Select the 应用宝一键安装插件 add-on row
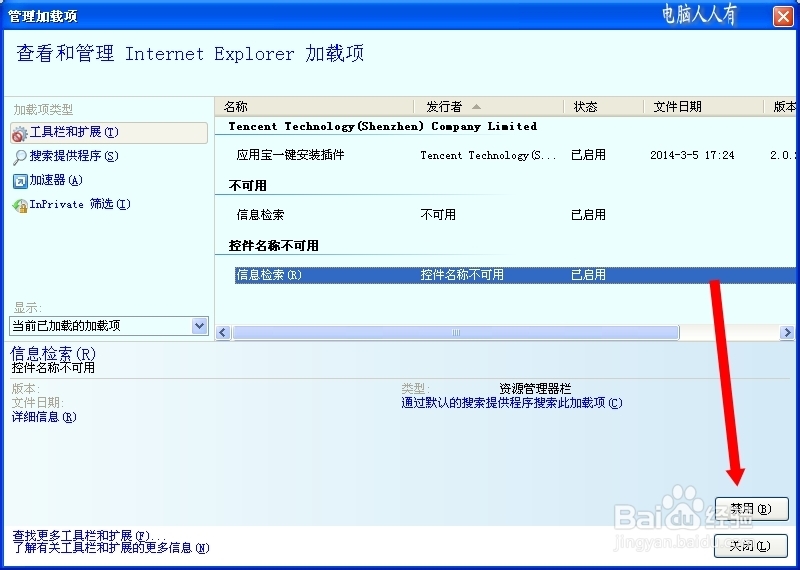800x570 pixels. pos(515,155)
